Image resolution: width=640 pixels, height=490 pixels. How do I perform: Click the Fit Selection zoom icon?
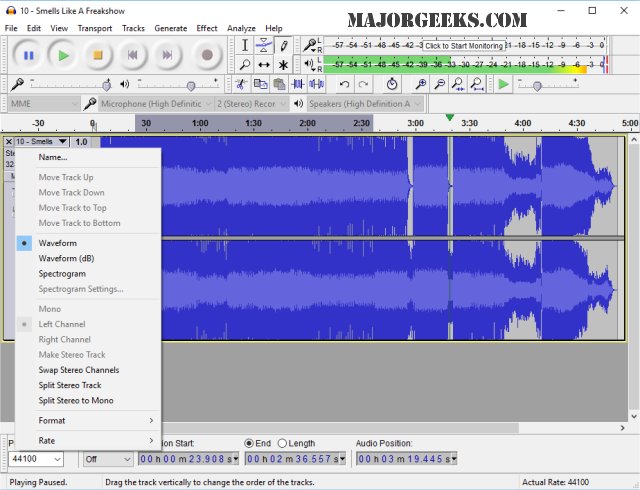pyautogui.click(x=458, y=85)
